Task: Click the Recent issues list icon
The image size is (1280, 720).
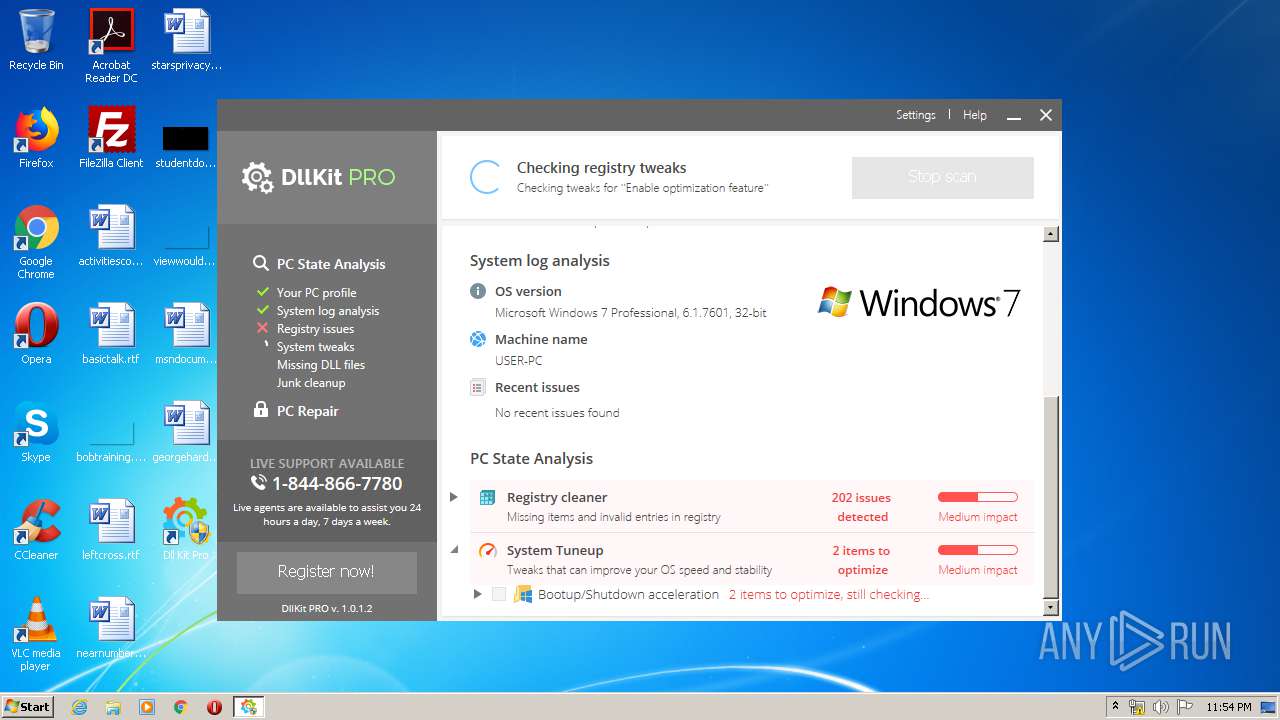Action: coord(478,387)
